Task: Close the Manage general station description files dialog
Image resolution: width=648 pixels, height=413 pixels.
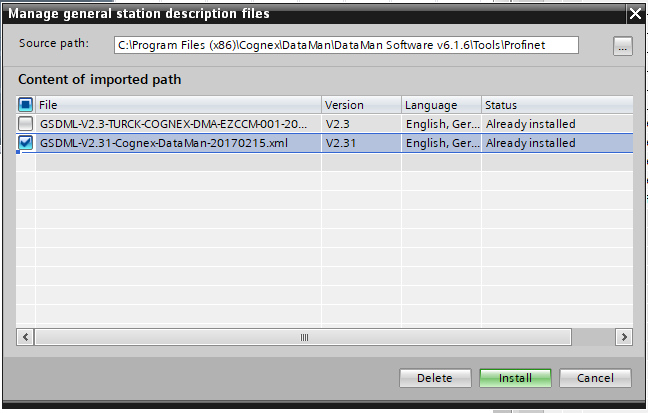Action: 634,13
